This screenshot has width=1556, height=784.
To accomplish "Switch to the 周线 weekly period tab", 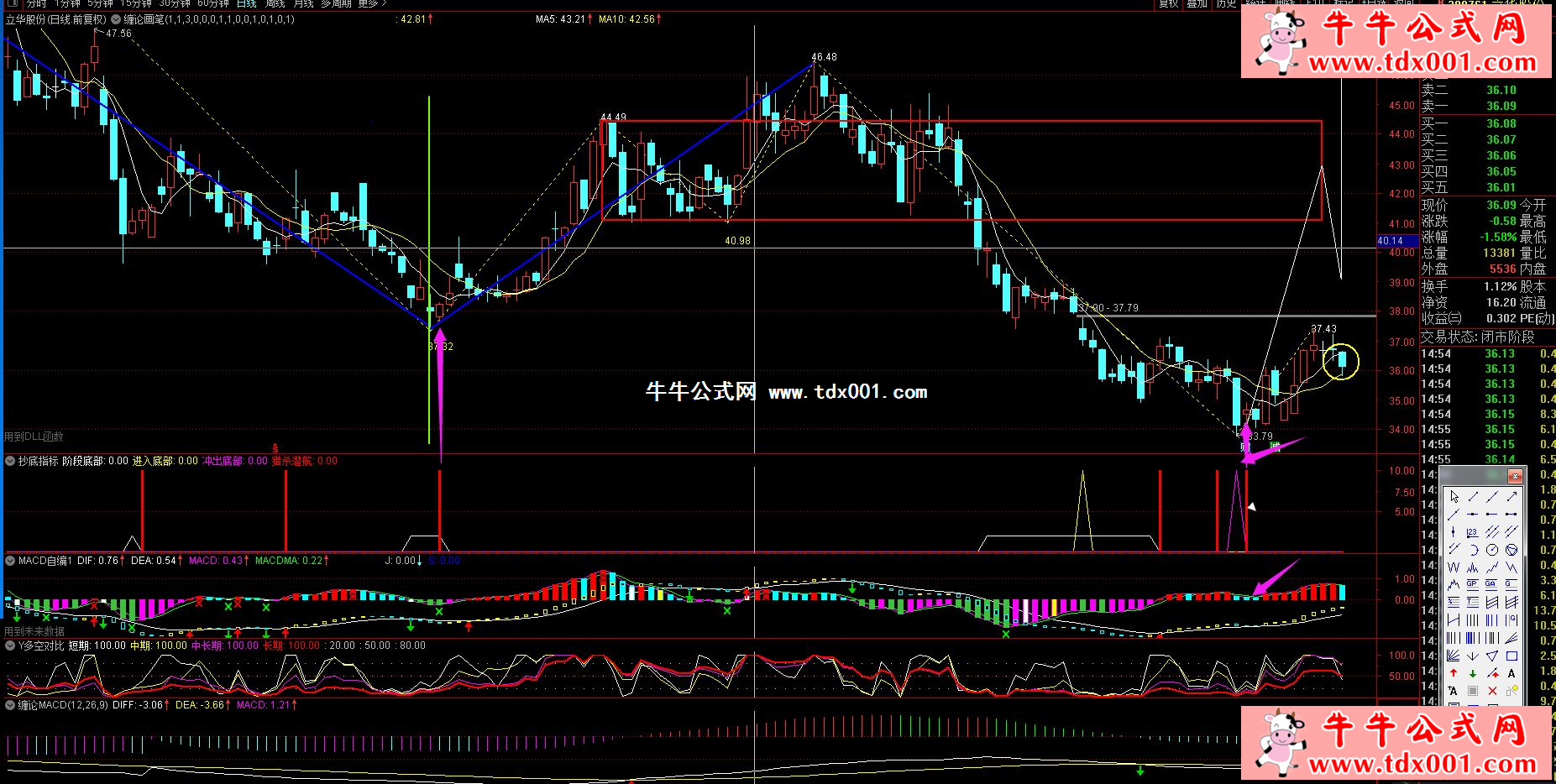I will click(275, 3).
